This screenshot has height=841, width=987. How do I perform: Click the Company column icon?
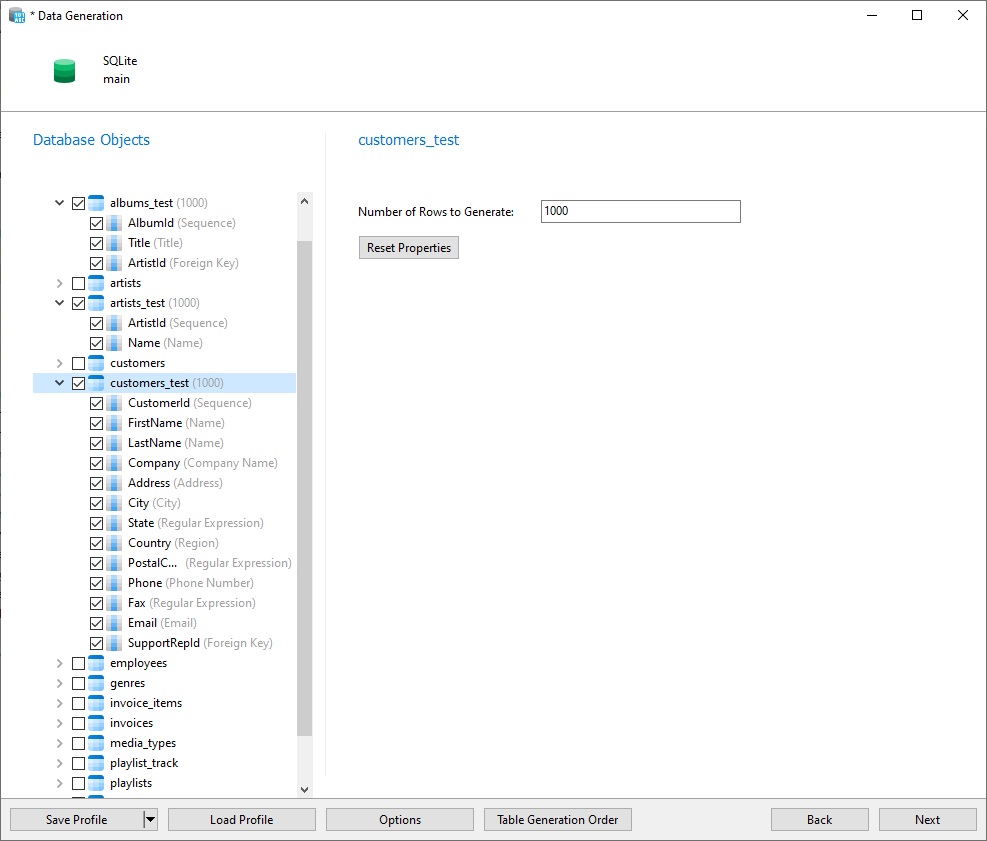click(114, 463)
